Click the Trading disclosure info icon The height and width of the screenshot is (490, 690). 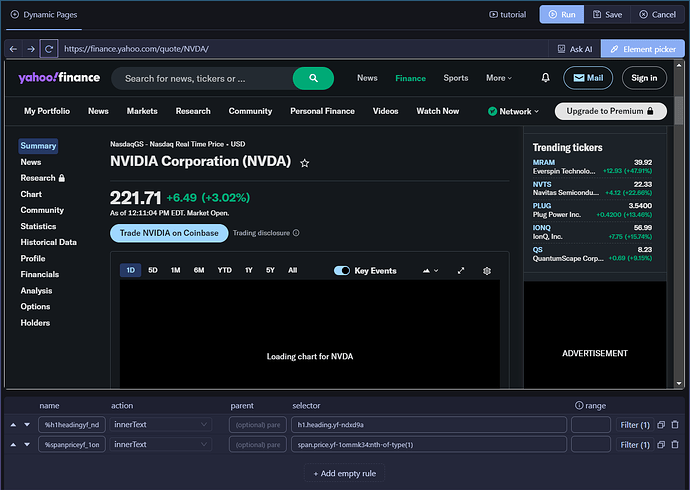(296, 233)
